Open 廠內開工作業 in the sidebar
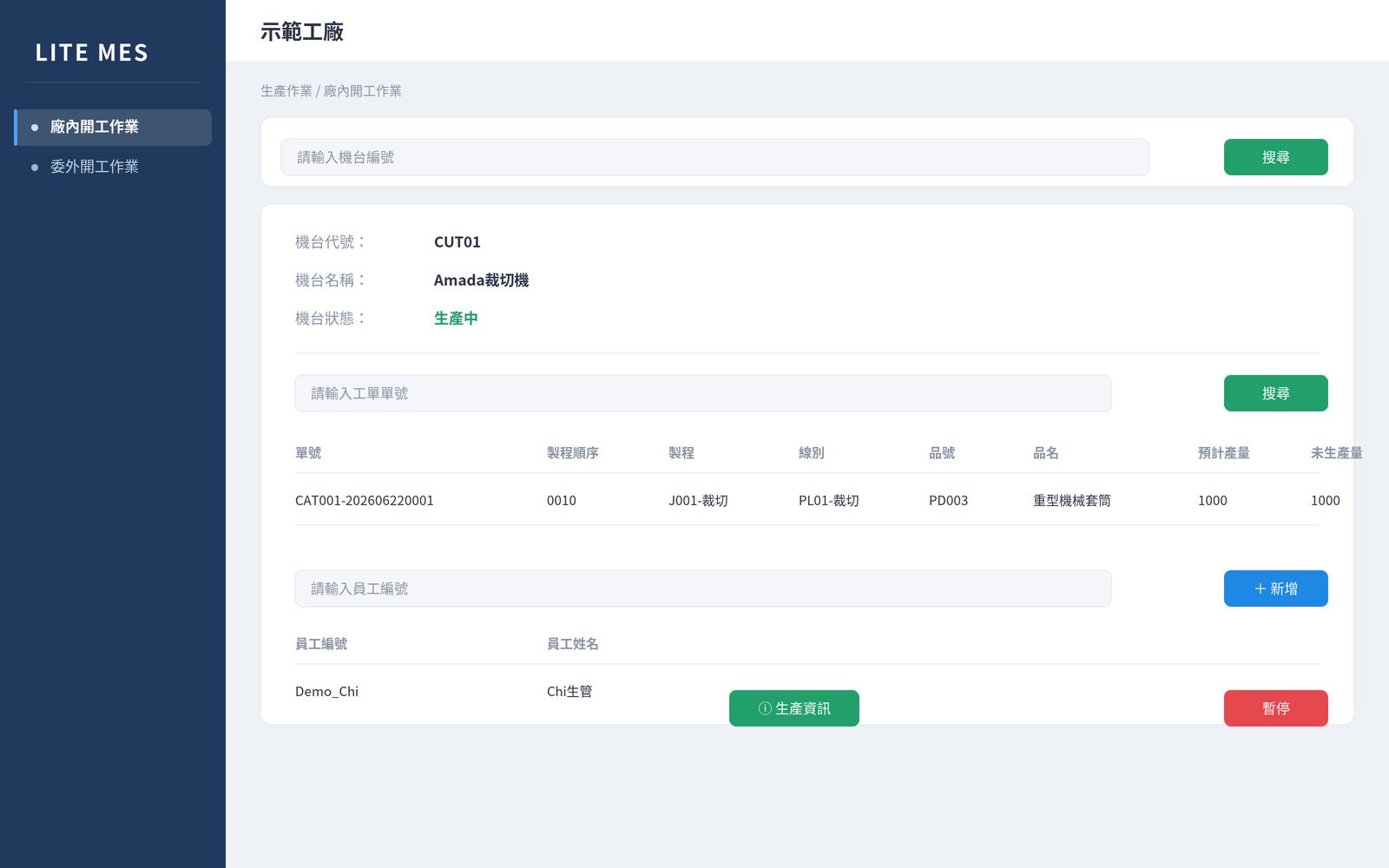The image size is (1389, 868). [x=113, y=128]
